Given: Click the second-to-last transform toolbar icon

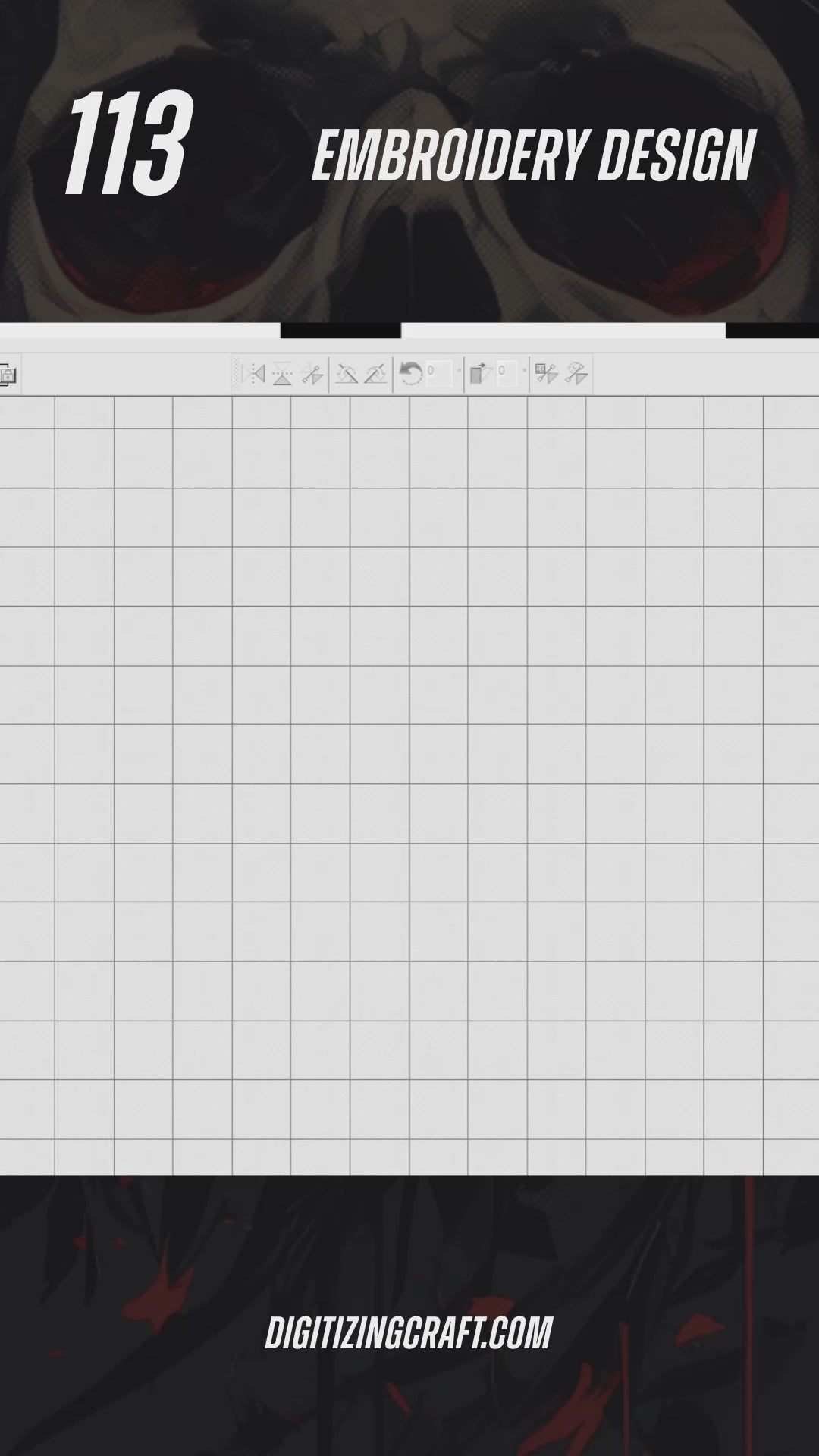Looking at the screenshot, I should [546, 374].
